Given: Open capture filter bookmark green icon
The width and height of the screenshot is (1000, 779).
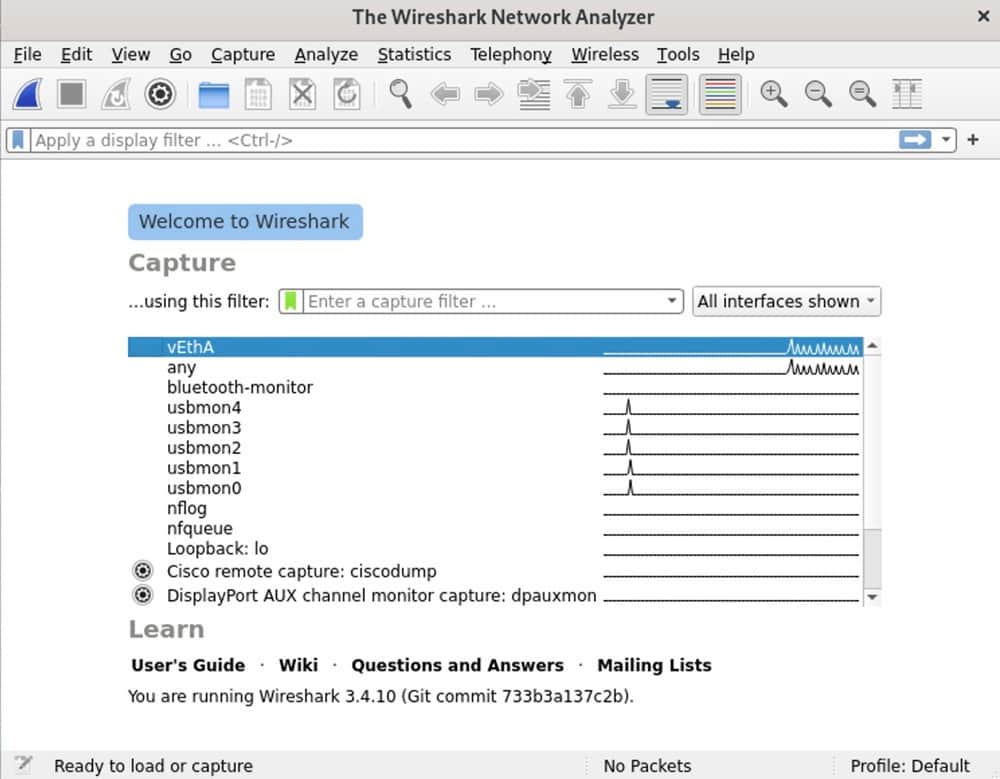Looking at the screenshot, I should point(291,301).
